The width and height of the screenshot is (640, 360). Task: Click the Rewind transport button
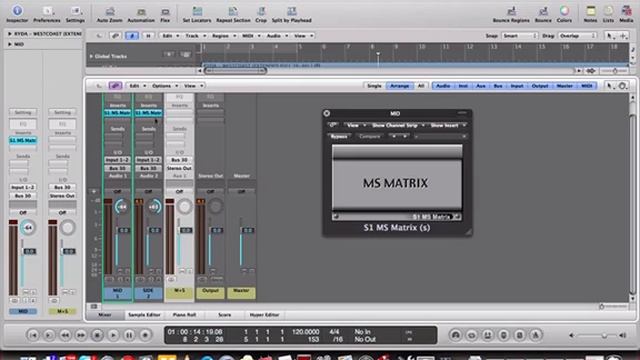[65, 335]
